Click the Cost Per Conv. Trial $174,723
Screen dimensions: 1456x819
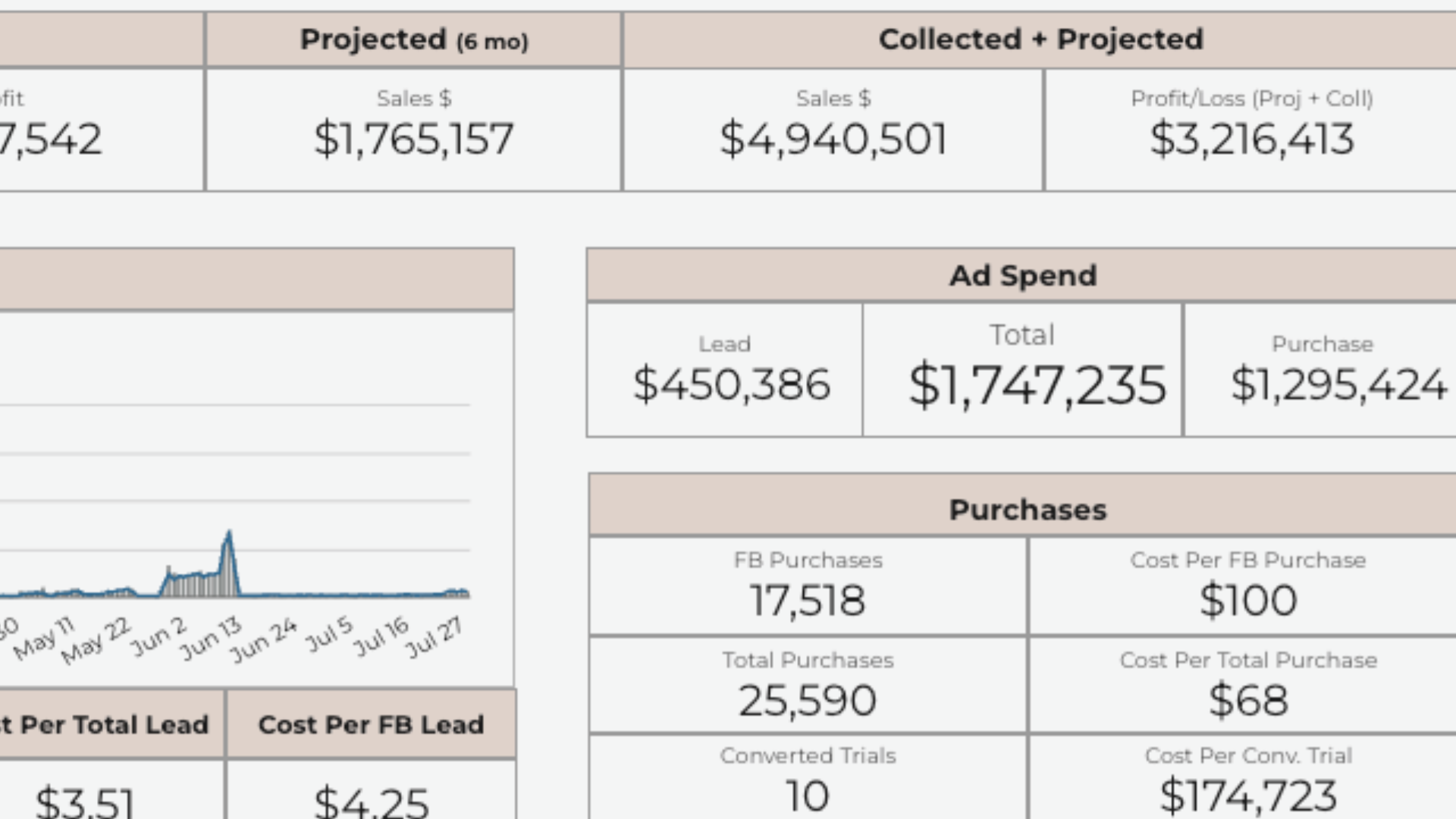(1247, 796)
